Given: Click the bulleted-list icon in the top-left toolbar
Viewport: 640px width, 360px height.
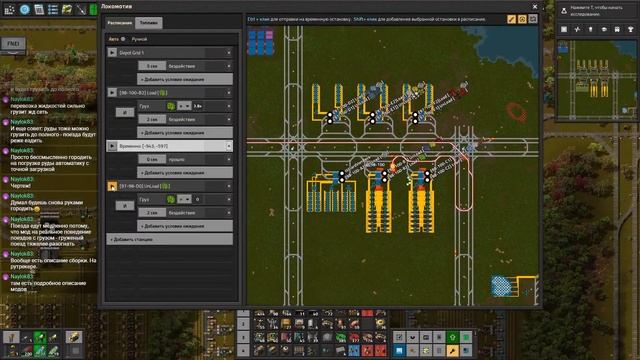Looking at the screenshot, I should pos(53,9).
